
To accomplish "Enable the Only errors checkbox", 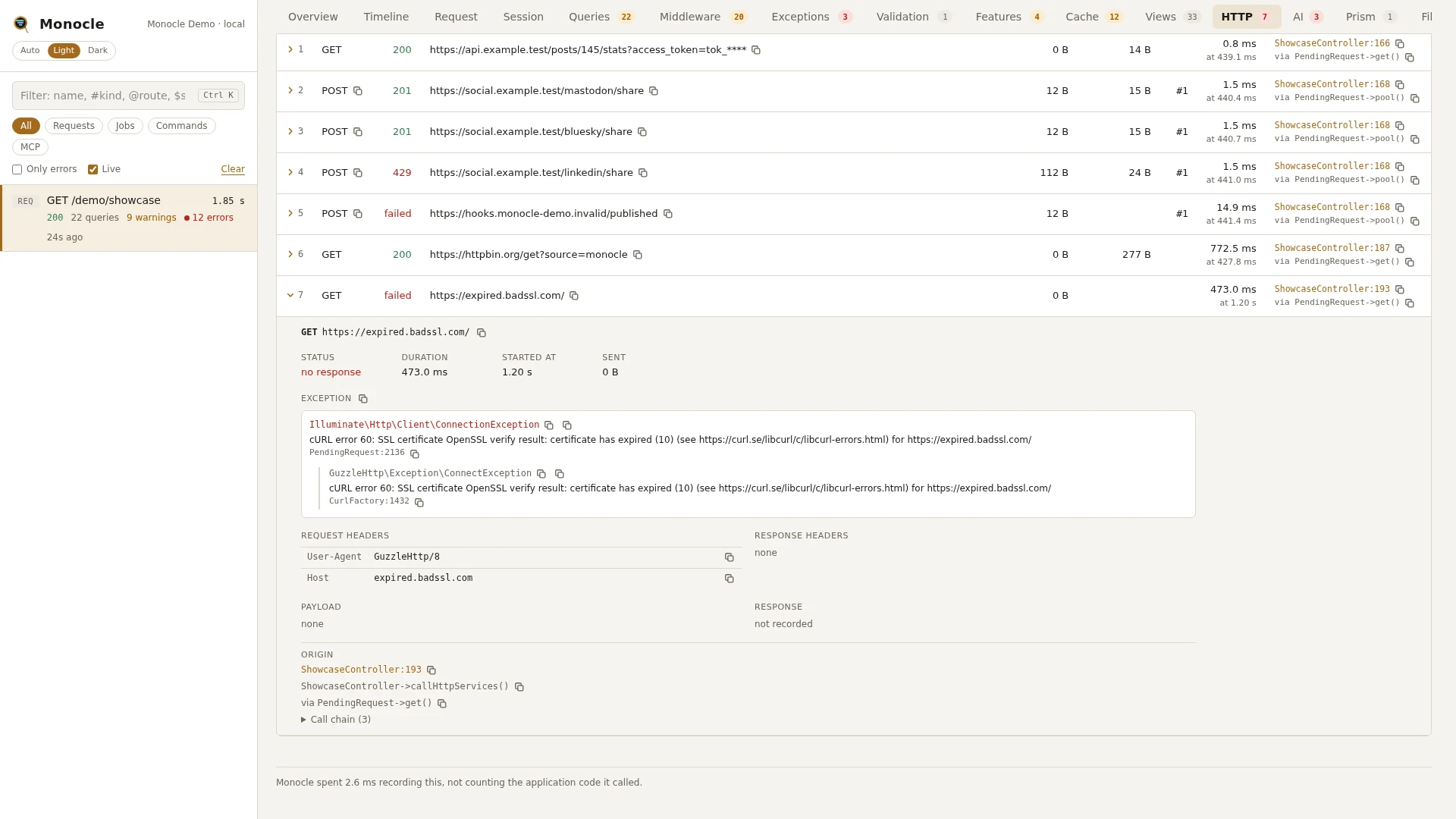I will 17,170.
